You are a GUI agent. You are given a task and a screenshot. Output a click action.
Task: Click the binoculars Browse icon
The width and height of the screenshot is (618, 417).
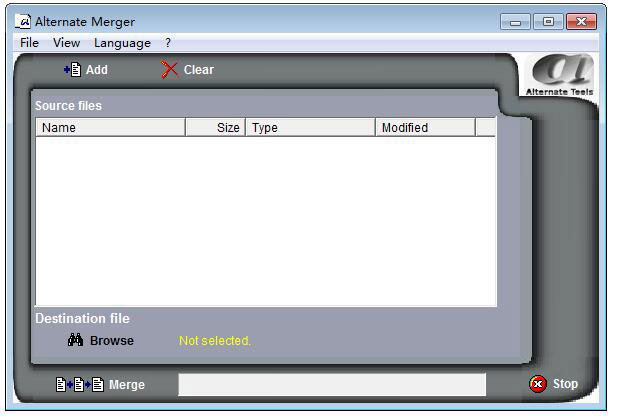pos(75,340)
